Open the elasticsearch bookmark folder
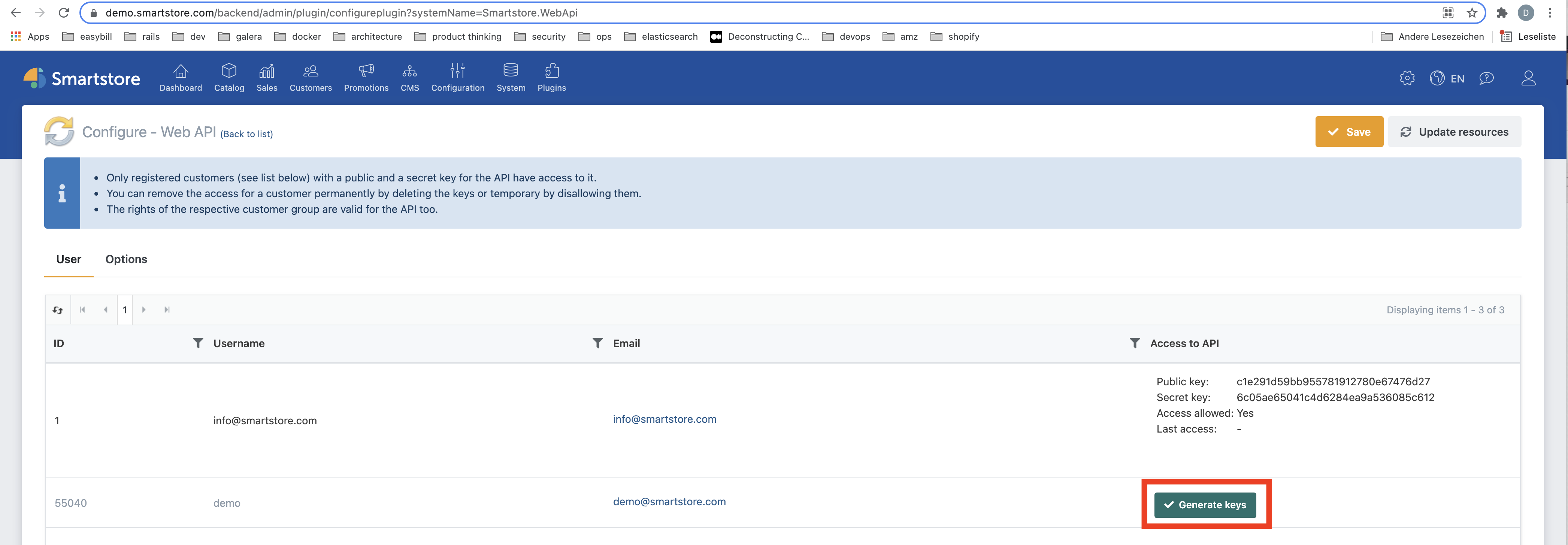Screen dimensions: 1568x545 [661, 36]
